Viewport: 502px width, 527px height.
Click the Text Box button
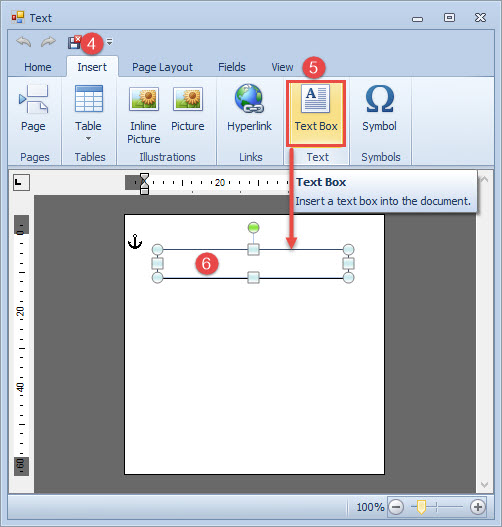click(x=316, y=114)
